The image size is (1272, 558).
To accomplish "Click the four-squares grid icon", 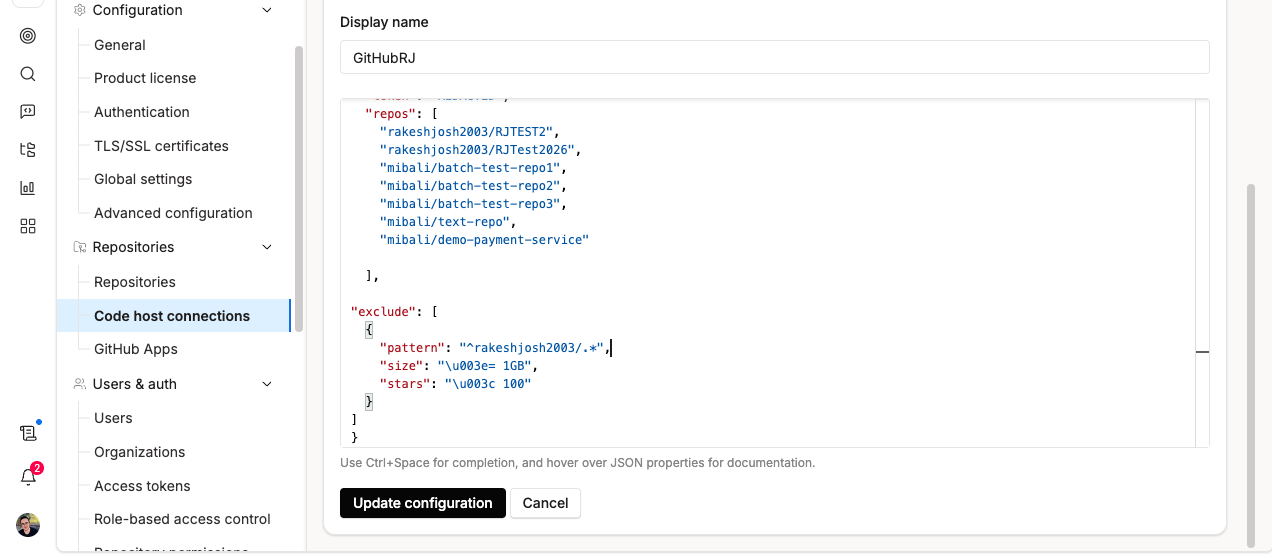I will (28, 226).
